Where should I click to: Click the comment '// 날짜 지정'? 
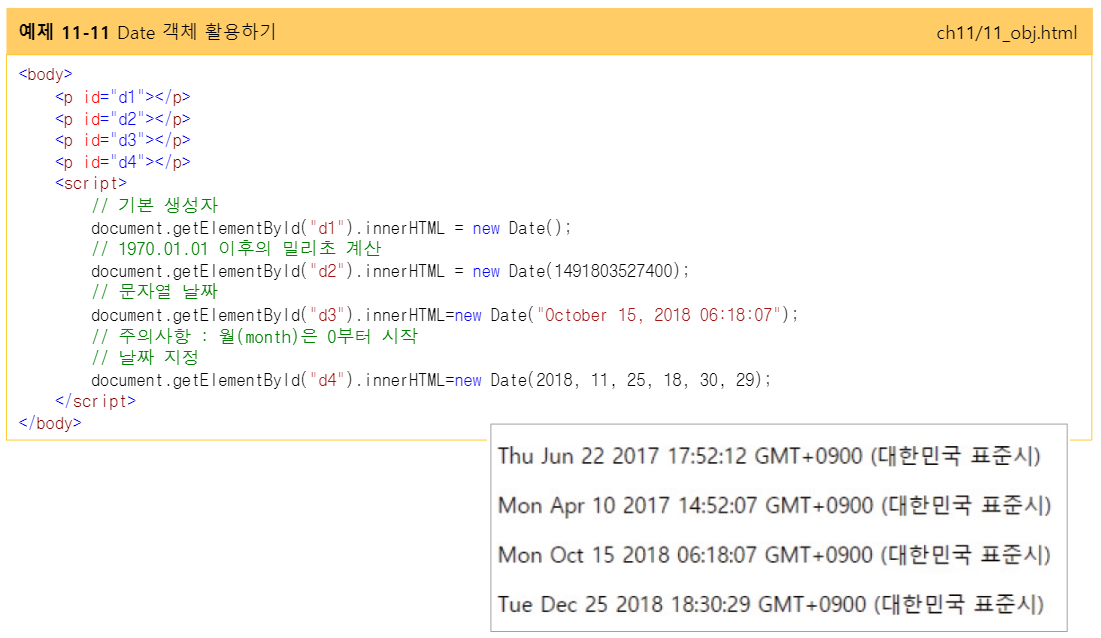tap(145, 357)
